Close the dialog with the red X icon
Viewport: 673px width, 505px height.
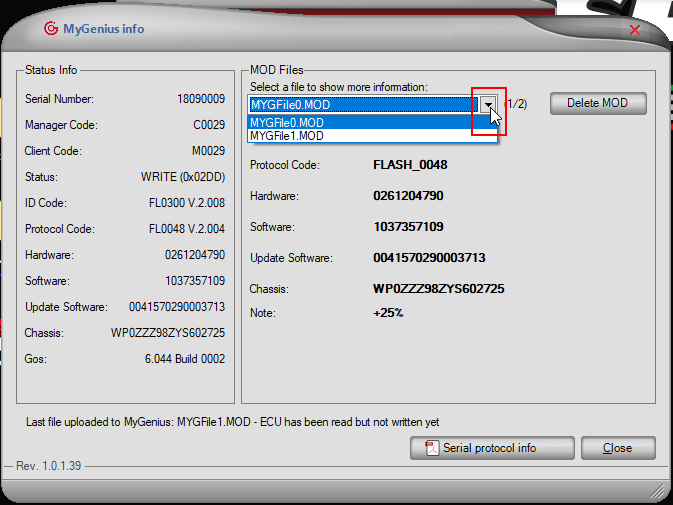[x=635, y=30]
